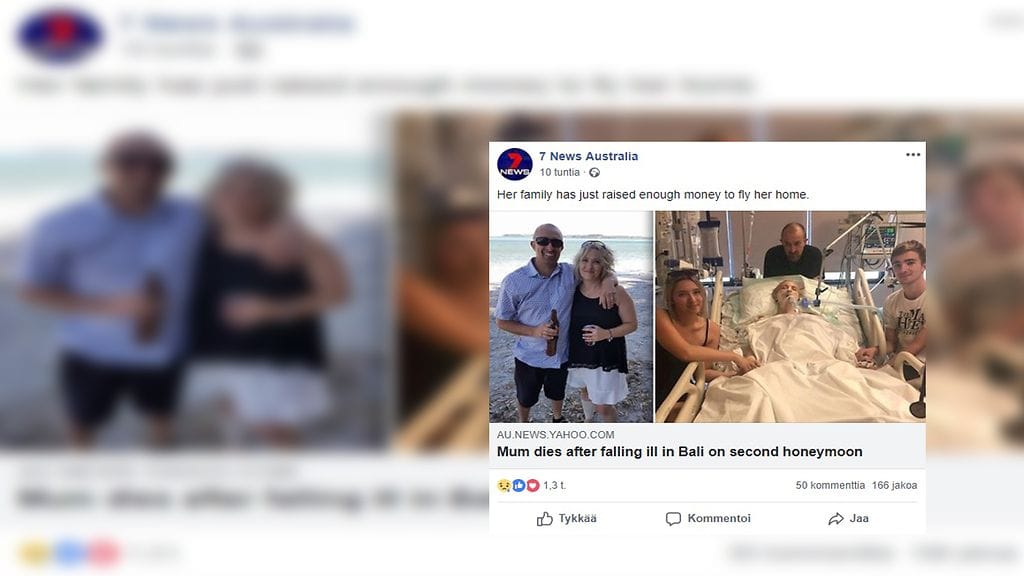Click the share arrow icon on Jaa
Viewport: 1024px width, 576px height.
(836, 519)
